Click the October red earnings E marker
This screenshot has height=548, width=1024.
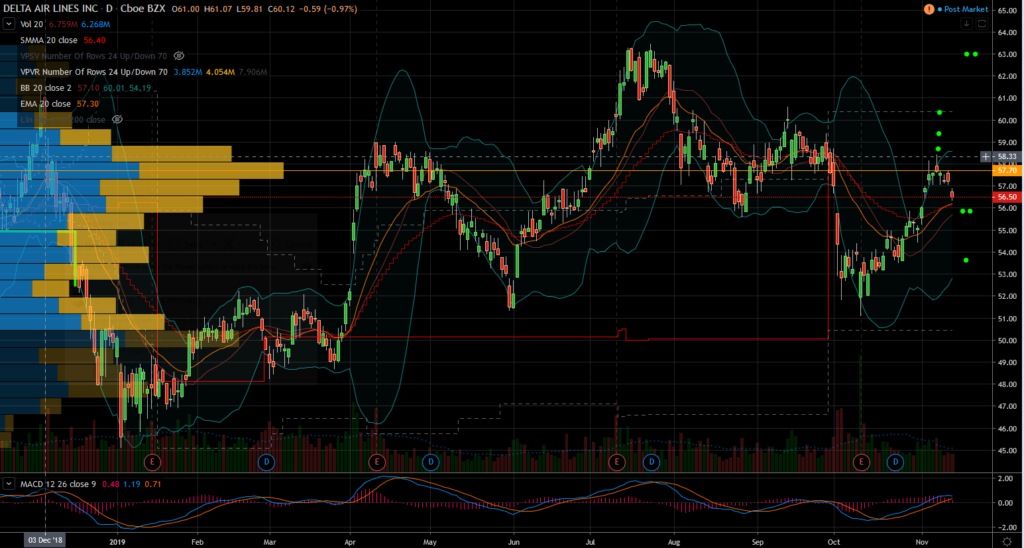point(862,461)
